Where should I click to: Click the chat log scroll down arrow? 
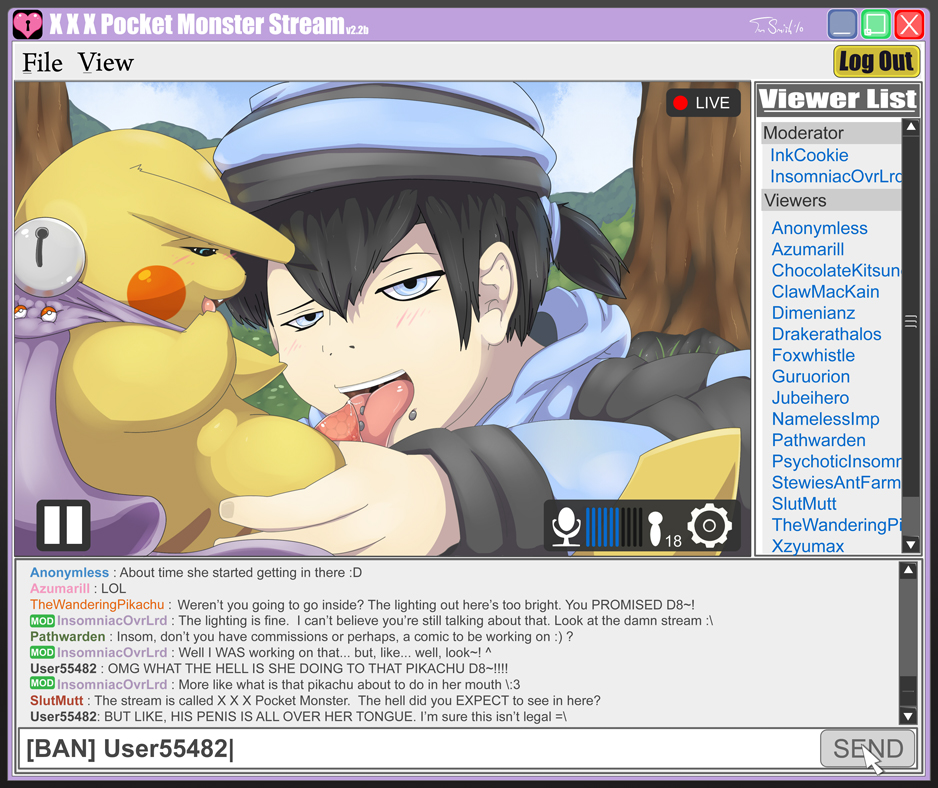click(x=908, y=716)
